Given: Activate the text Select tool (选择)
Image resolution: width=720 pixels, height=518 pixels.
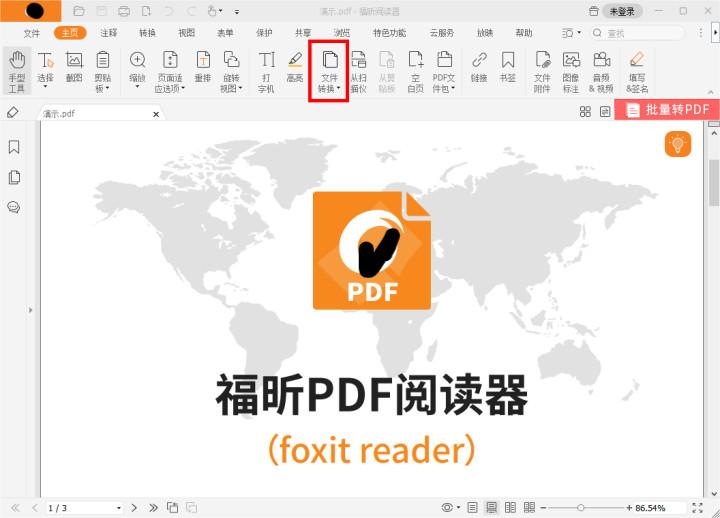Looking at the screenshot, I should [x=45, y=68].
